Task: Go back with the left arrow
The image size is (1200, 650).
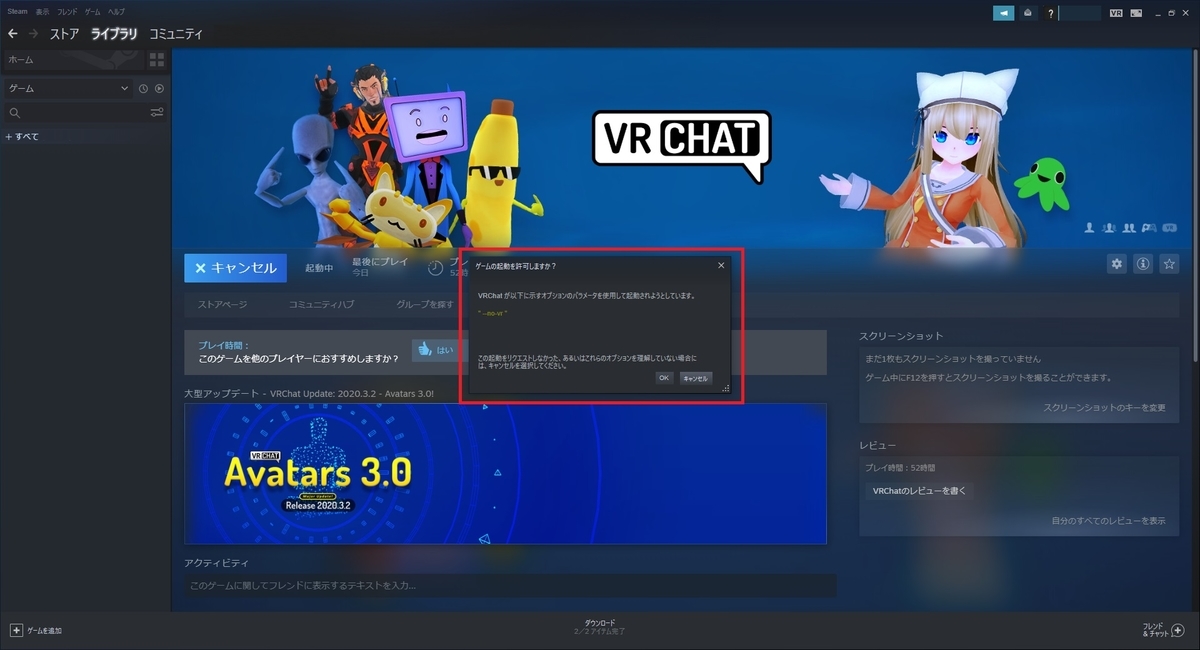Action: point(12,33)
